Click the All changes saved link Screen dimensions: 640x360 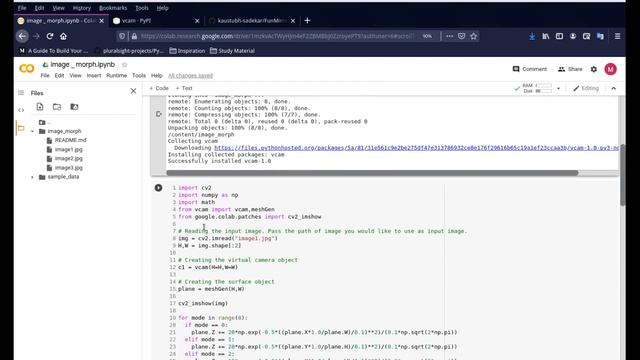click(190, 76)
